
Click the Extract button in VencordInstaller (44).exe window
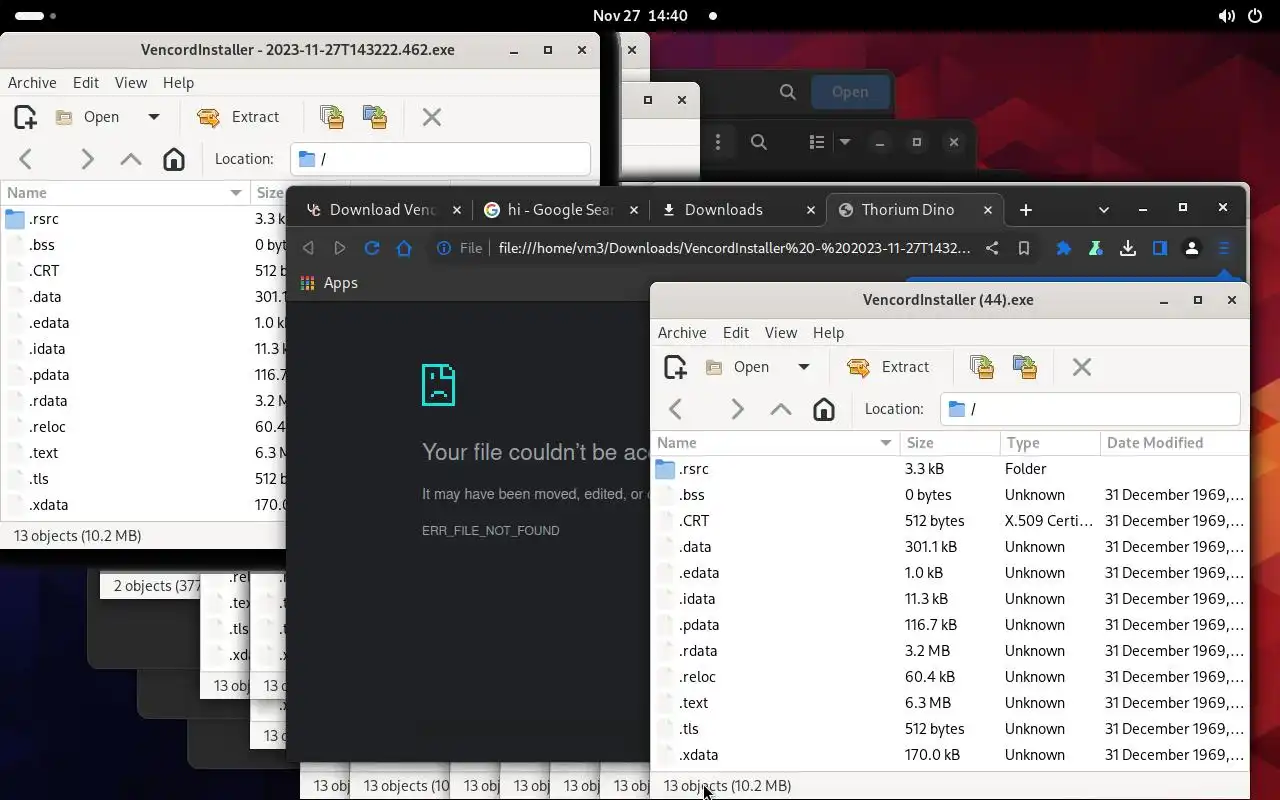coord(888,367)
